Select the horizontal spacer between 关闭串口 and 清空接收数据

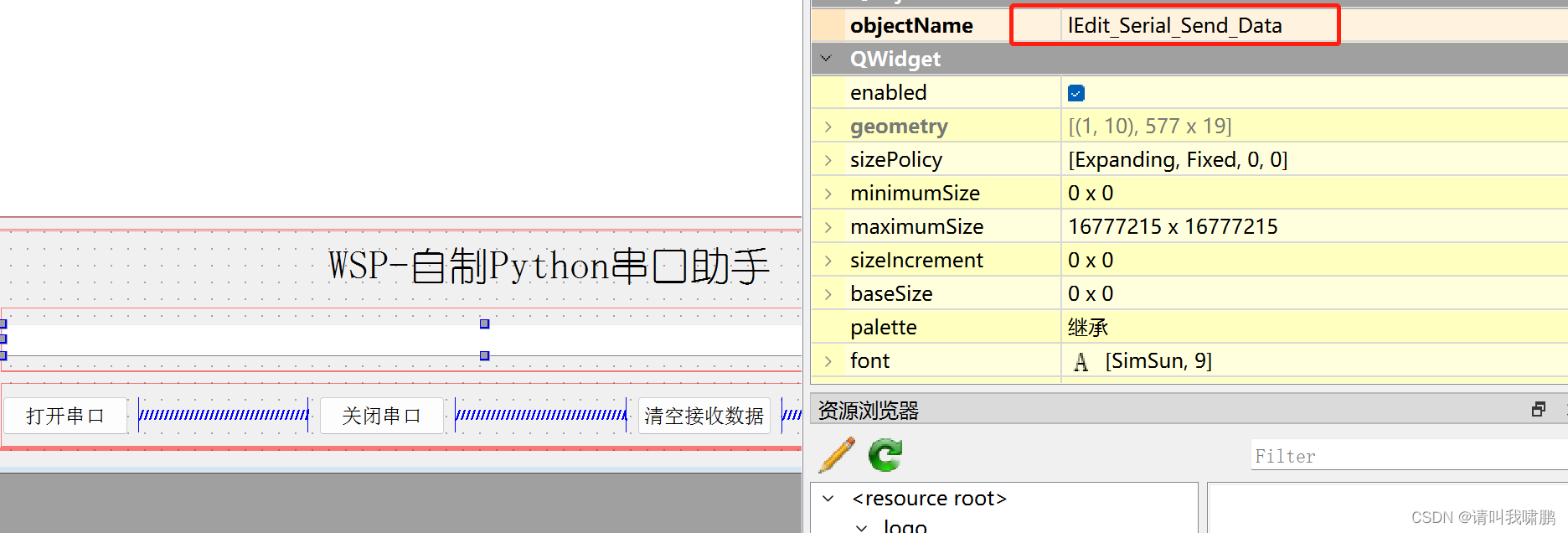pos(541,415)
